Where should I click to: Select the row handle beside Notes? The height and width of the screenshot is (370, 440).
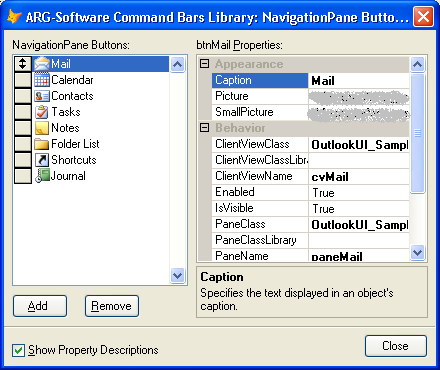click(23, 128)
